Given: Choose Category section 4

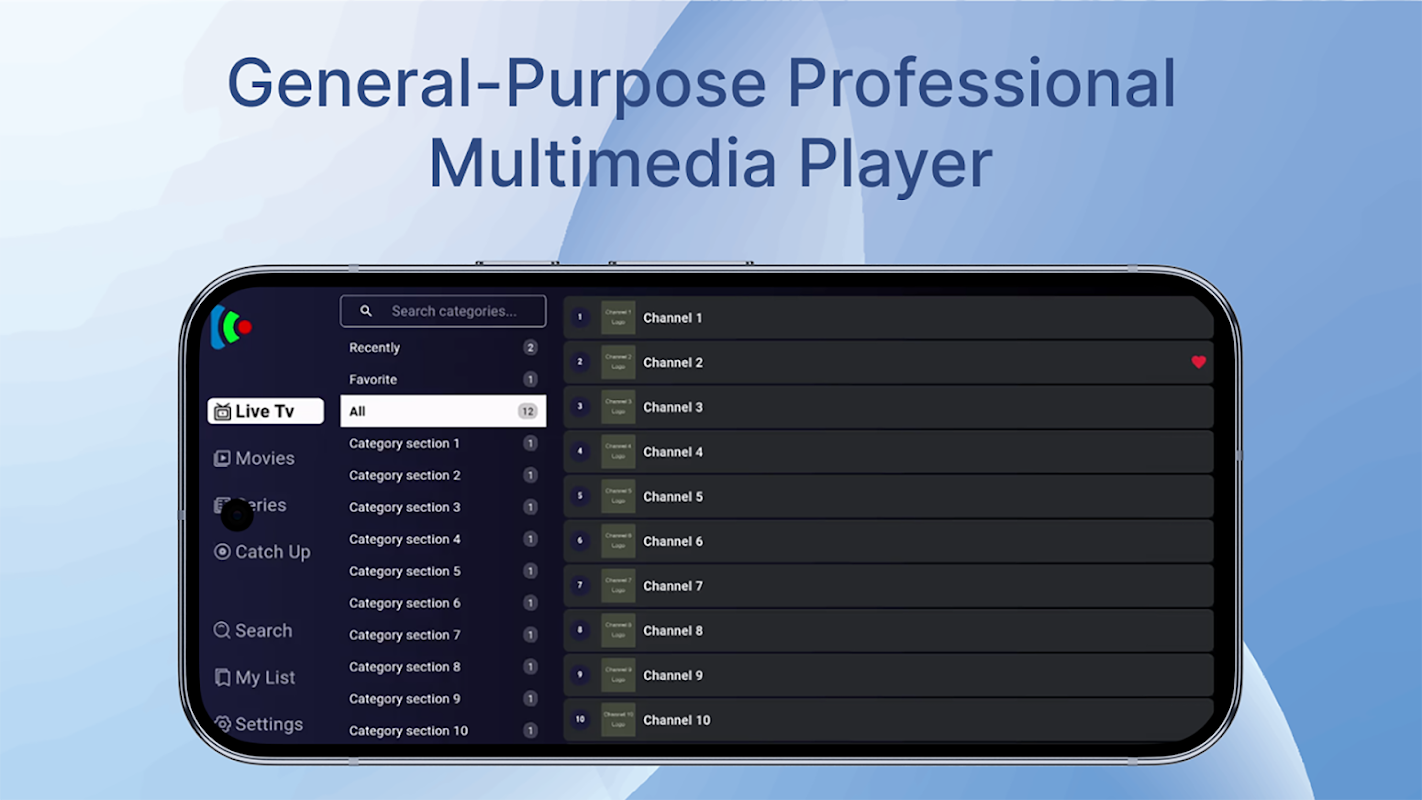Looking at the screenshot, I should 443,539.
